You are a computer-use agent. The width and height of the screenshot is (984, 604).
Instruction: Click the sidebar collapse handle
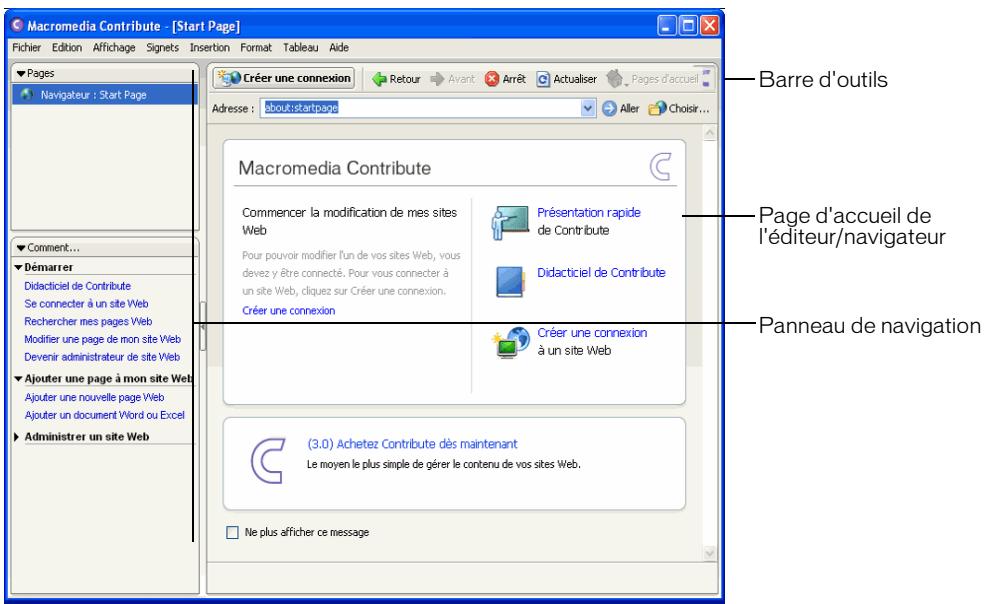pyautogui.click(x=203, y=326)
